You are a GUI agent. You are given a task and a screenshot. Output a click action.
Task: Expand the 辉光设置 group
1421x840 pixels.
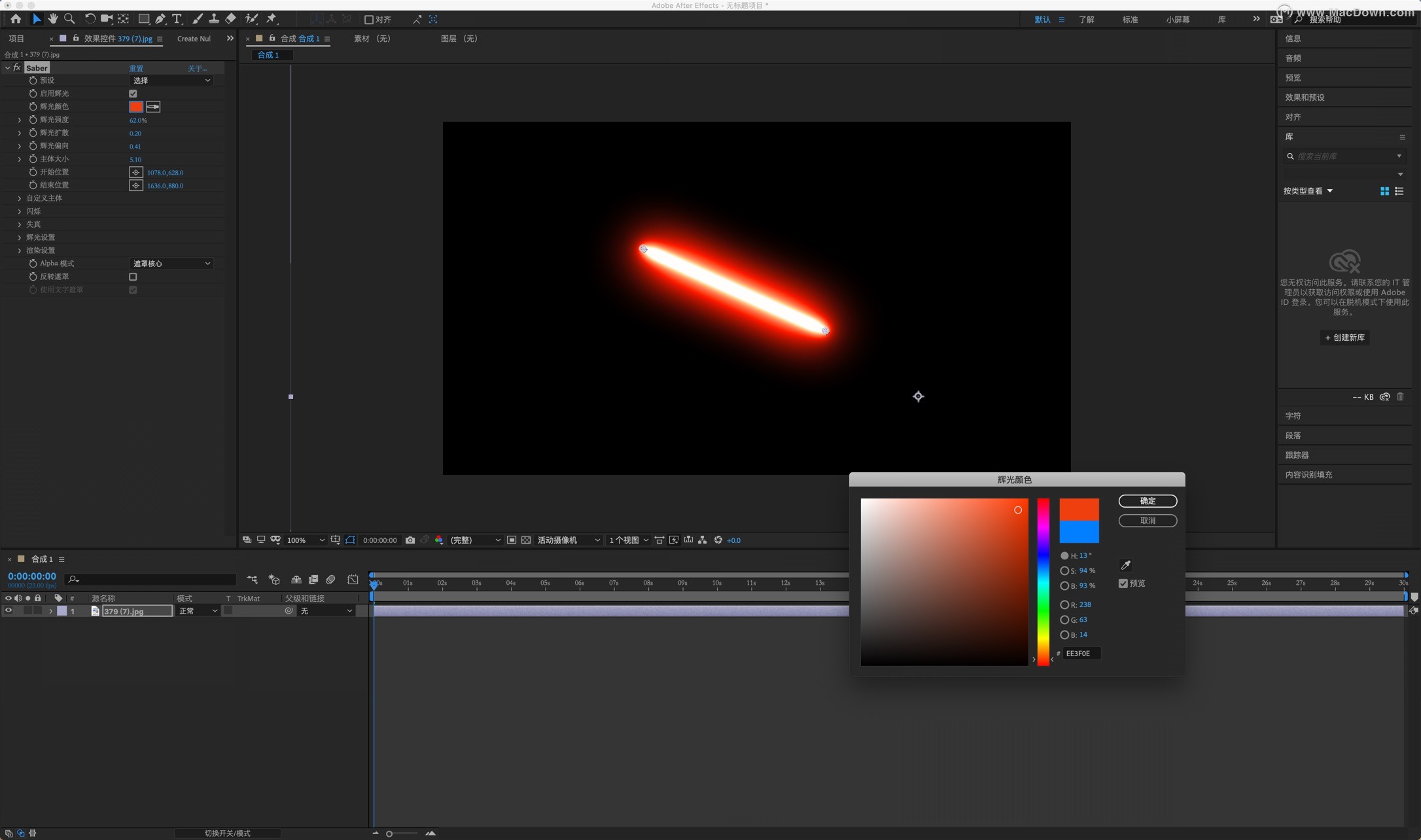click(x=20, y=237)
